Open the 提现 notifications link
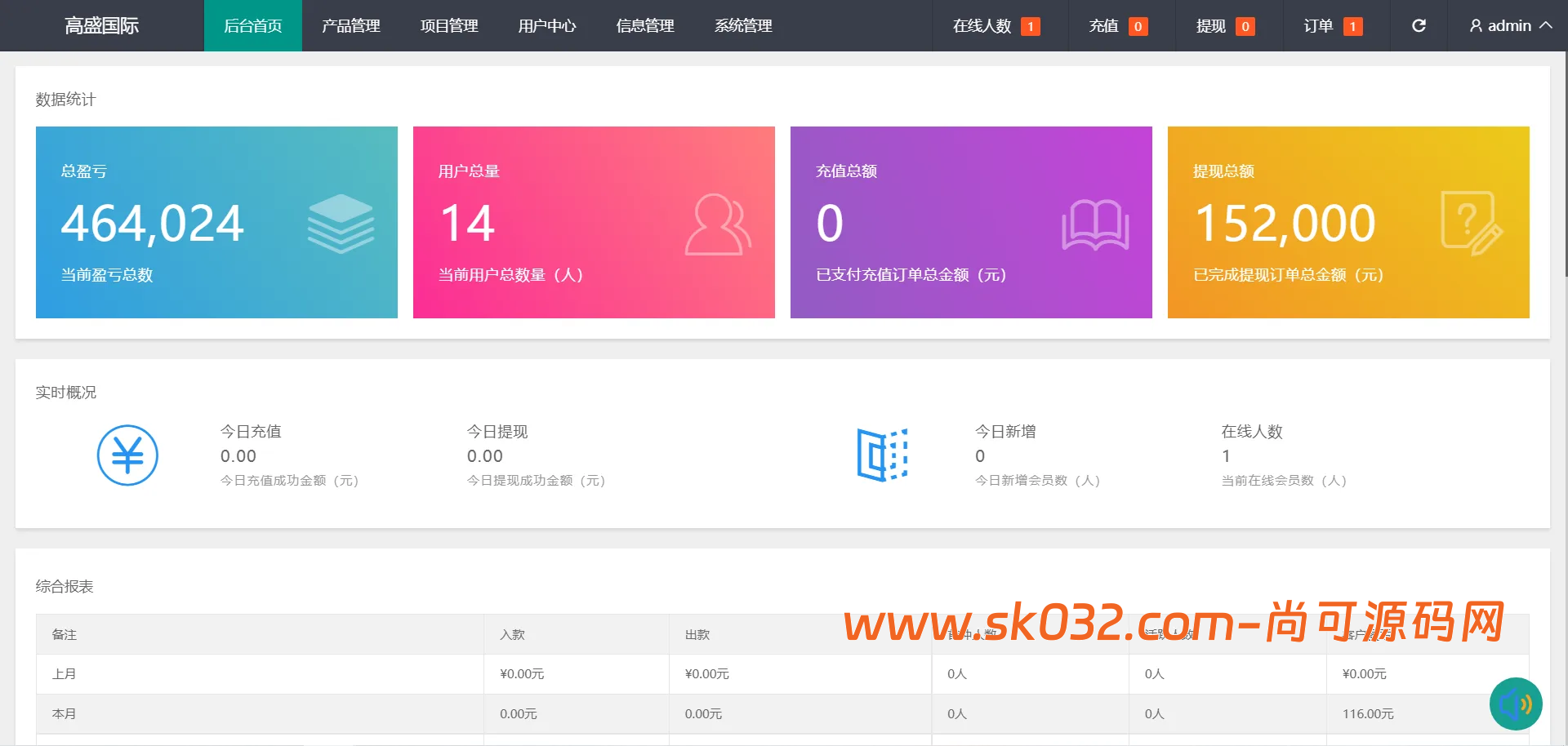The height and width of the screenshot is (746, 1568). tap(1224, 26)
